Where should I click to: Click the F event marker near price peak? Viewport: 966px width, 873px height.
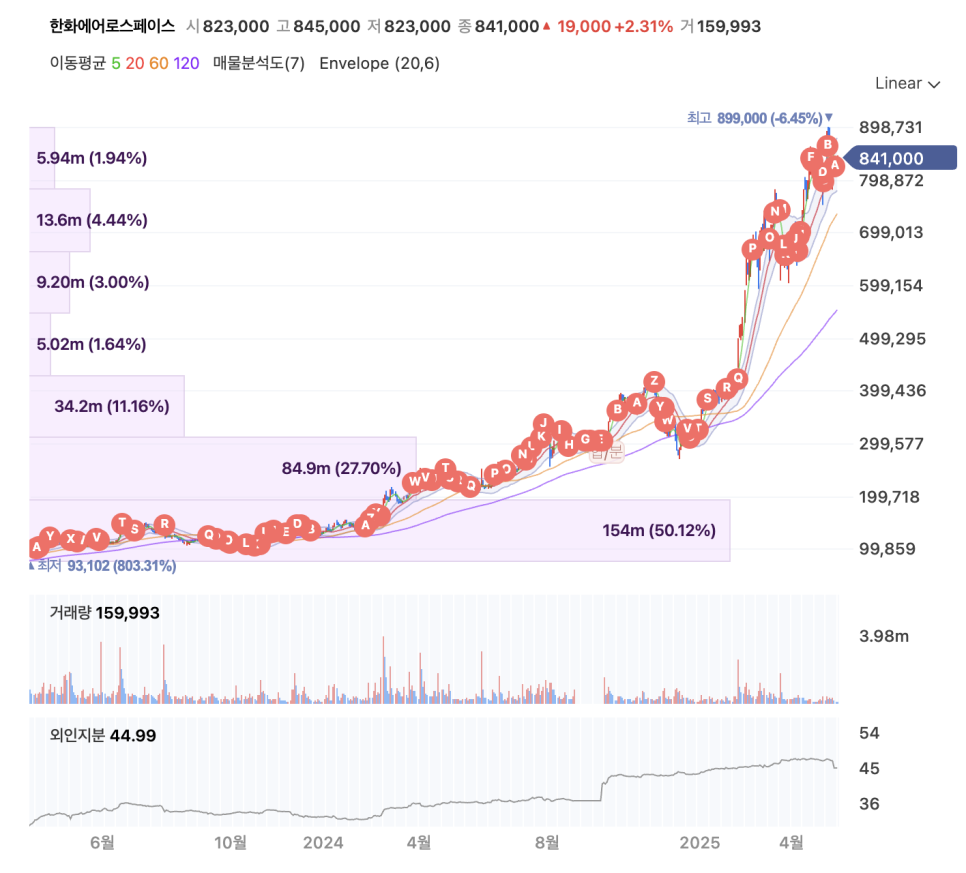point(811,157)
